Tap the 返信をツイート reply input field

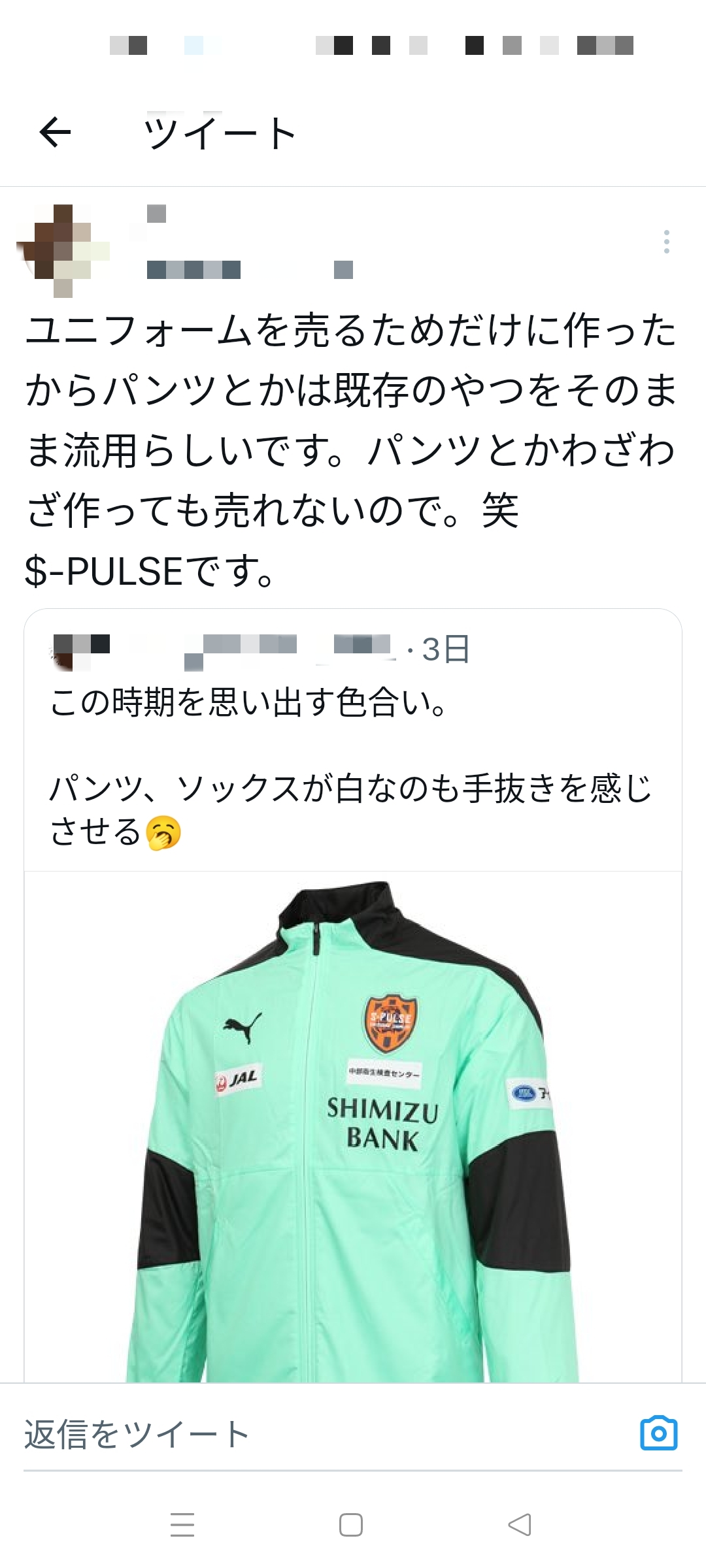pyautogui.click(x=327, y=1434)
